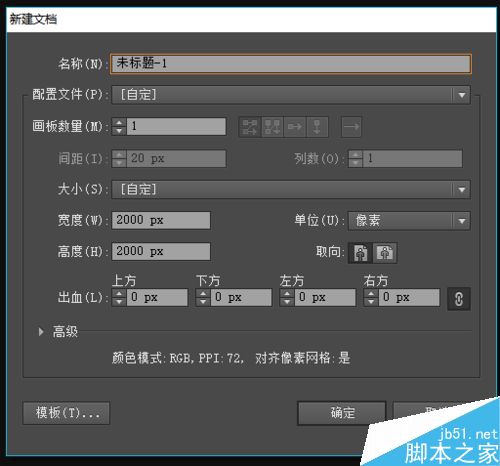This screenshot has height=466, width=500.
Task: Set landscape orientation icon
Action: [x=385, y=253]
